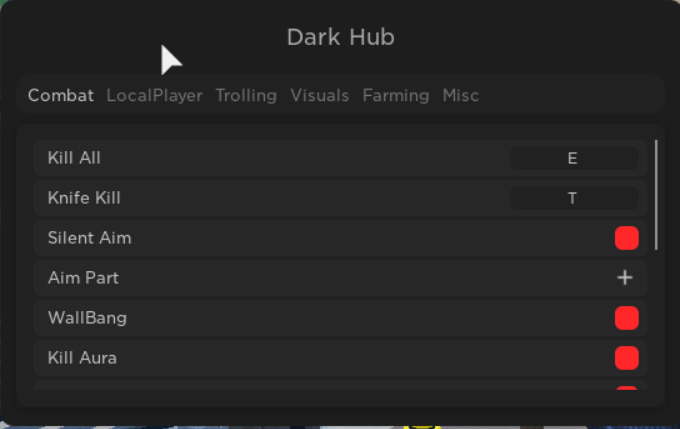Viewport: 680px width, 429px height.
Task: Go to the Farming tab
Action: point(396,95)
